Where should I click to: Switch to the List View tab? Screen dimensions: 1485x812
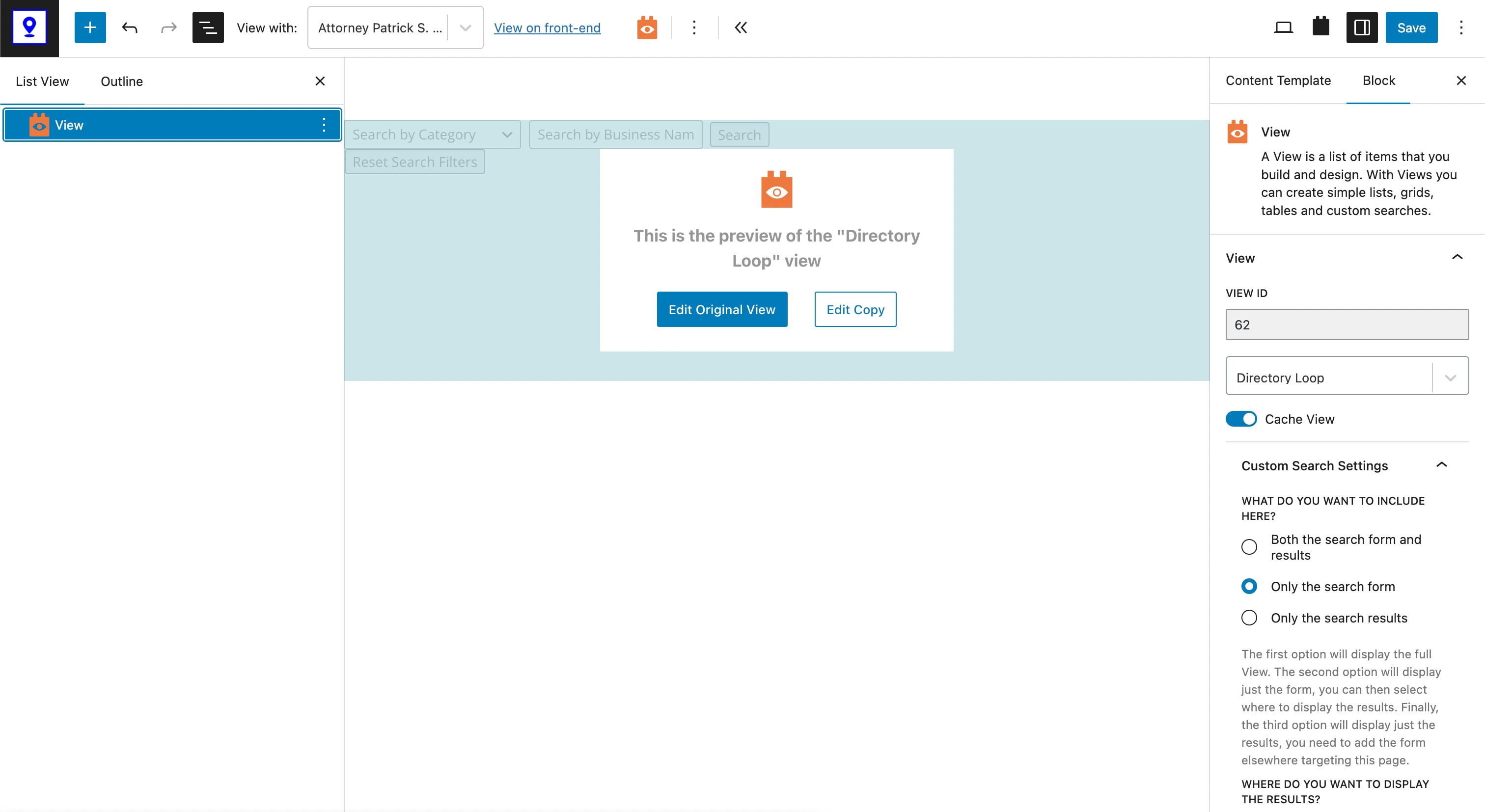[x=42, y=81]
